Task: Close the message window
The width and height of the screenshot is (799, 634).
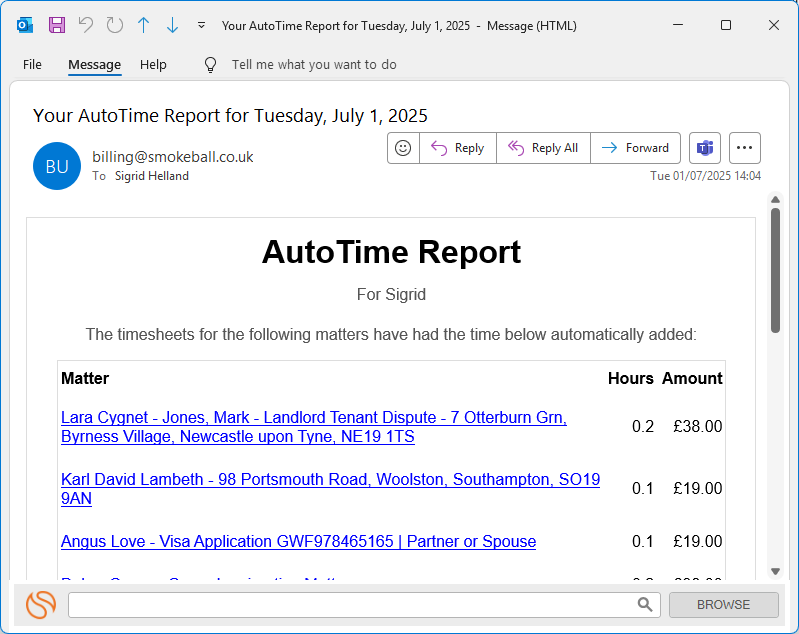Action: [774, 25]
